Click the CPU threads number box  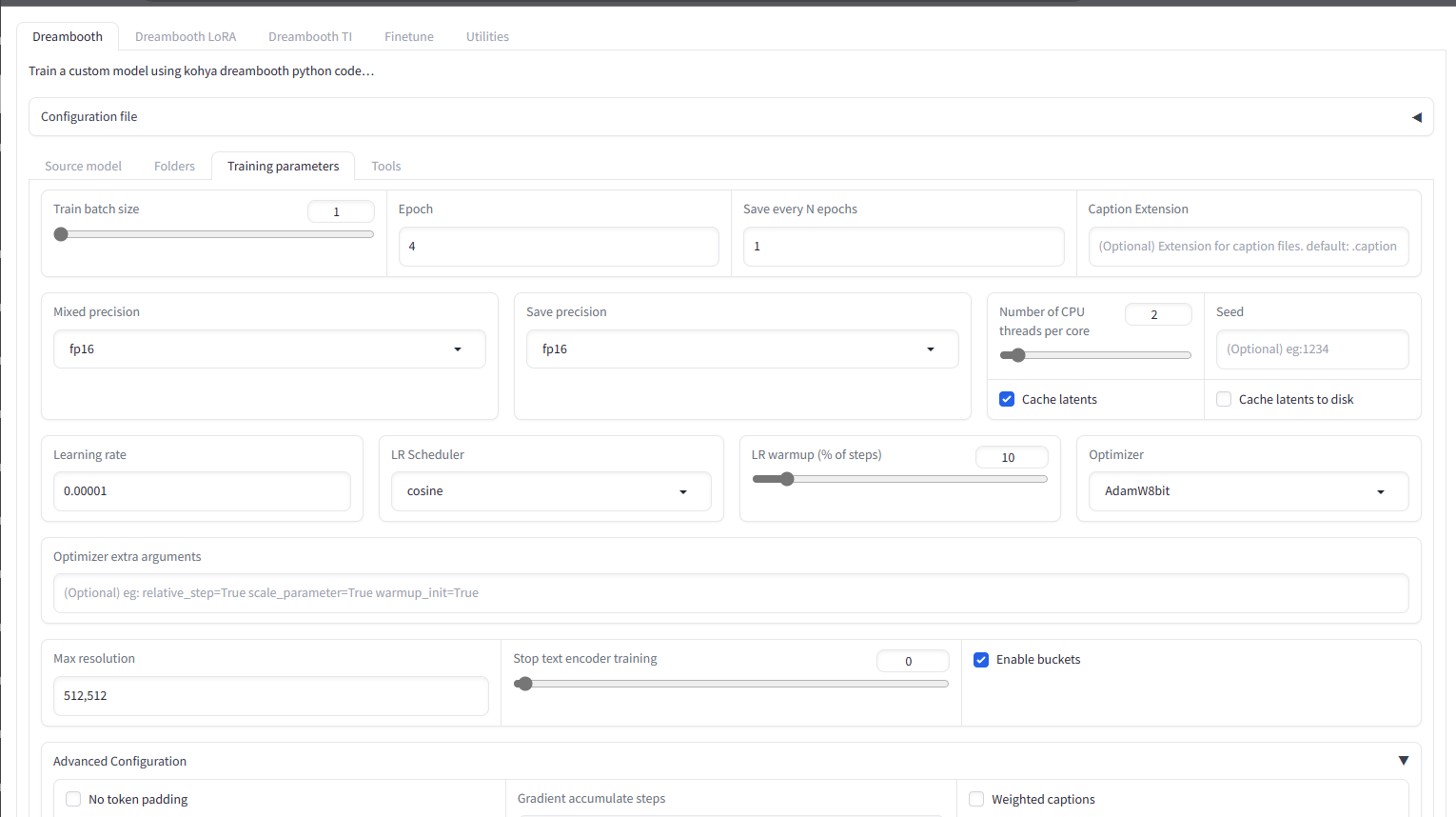point(1158,314)
